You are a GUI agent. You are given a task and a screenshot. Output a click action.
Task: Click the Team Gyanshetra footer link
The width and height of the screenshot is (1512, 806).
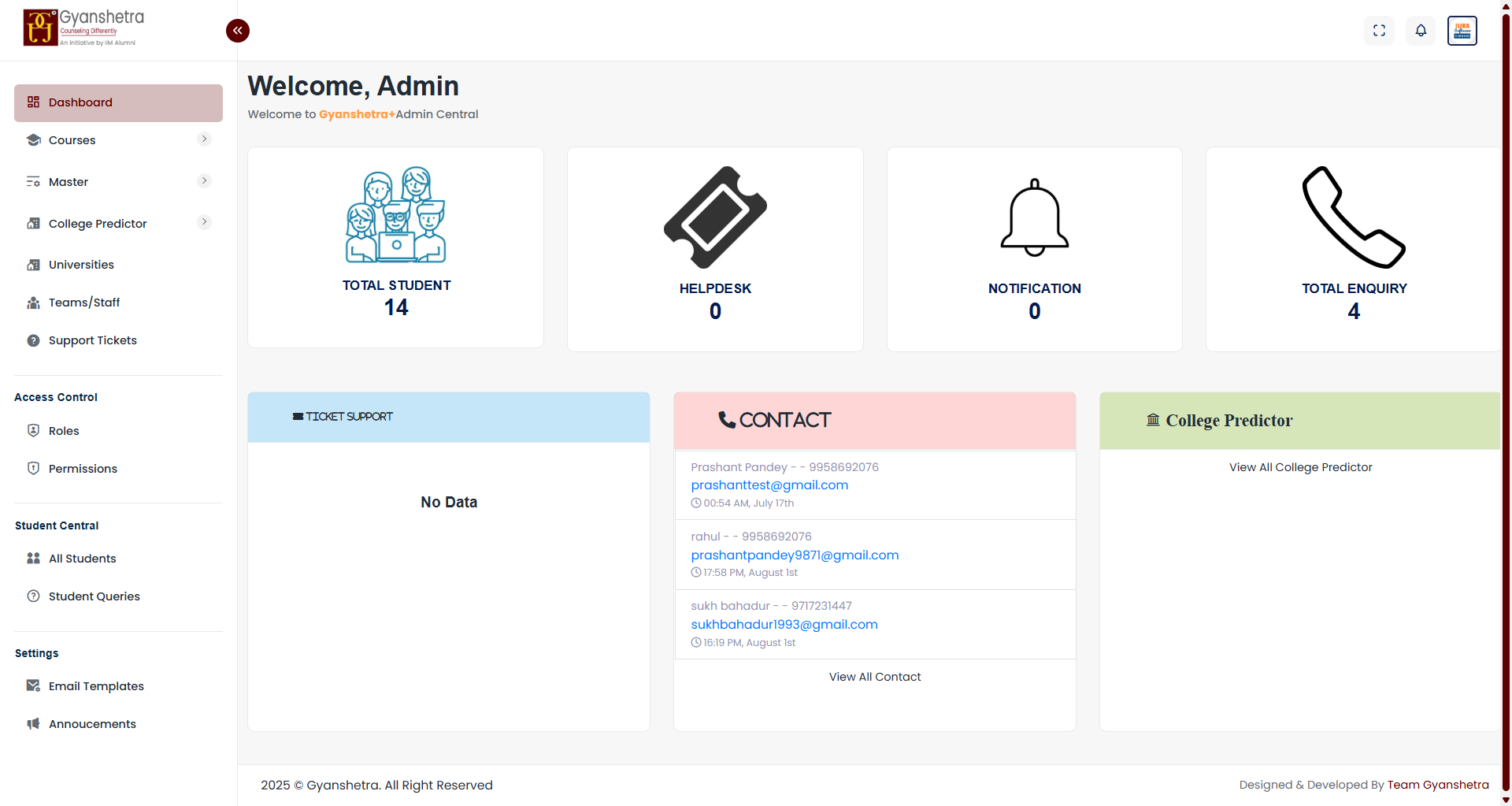1438,785
